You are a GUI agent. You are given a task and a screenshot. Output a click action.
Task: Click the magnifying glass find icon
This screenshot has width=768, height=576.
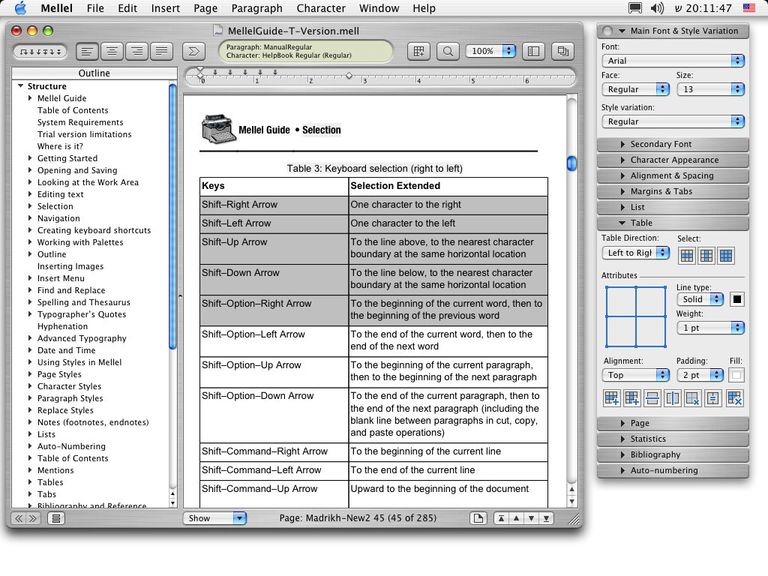tap(448, 51)
